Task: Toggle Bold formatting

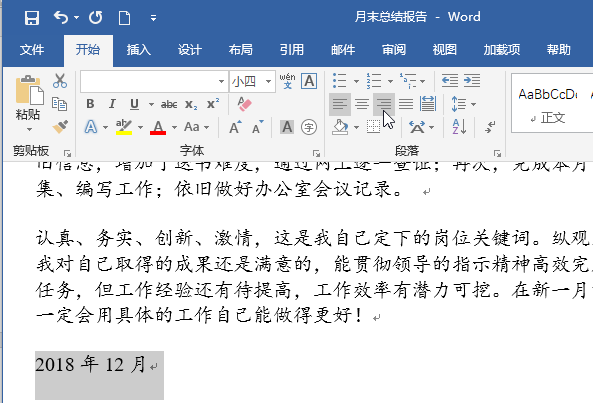Action: (x=90, y=104)
